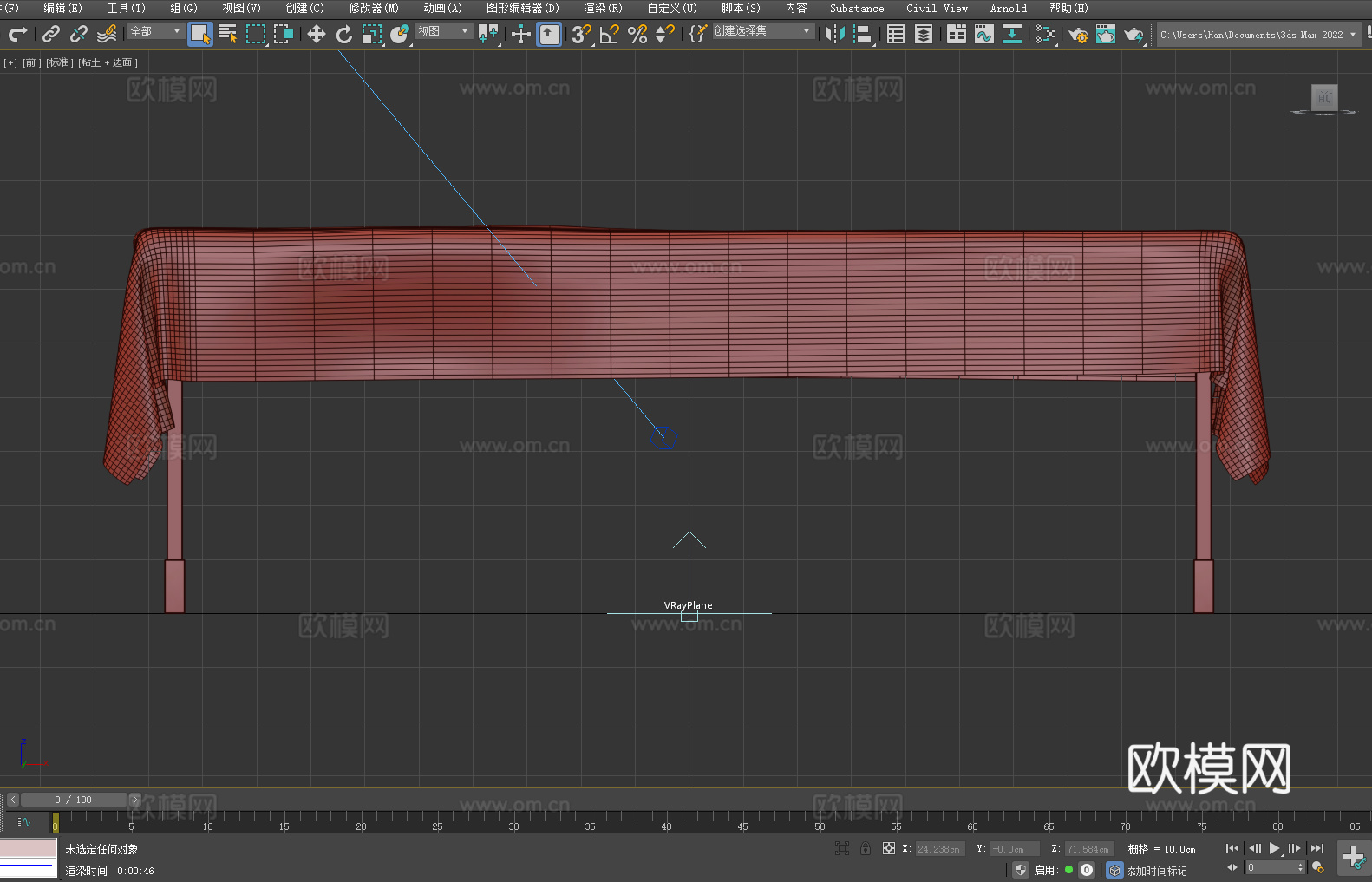Click the Set Keys plus-key button
Screen dimensions: 1372x882
(1354, 858)
